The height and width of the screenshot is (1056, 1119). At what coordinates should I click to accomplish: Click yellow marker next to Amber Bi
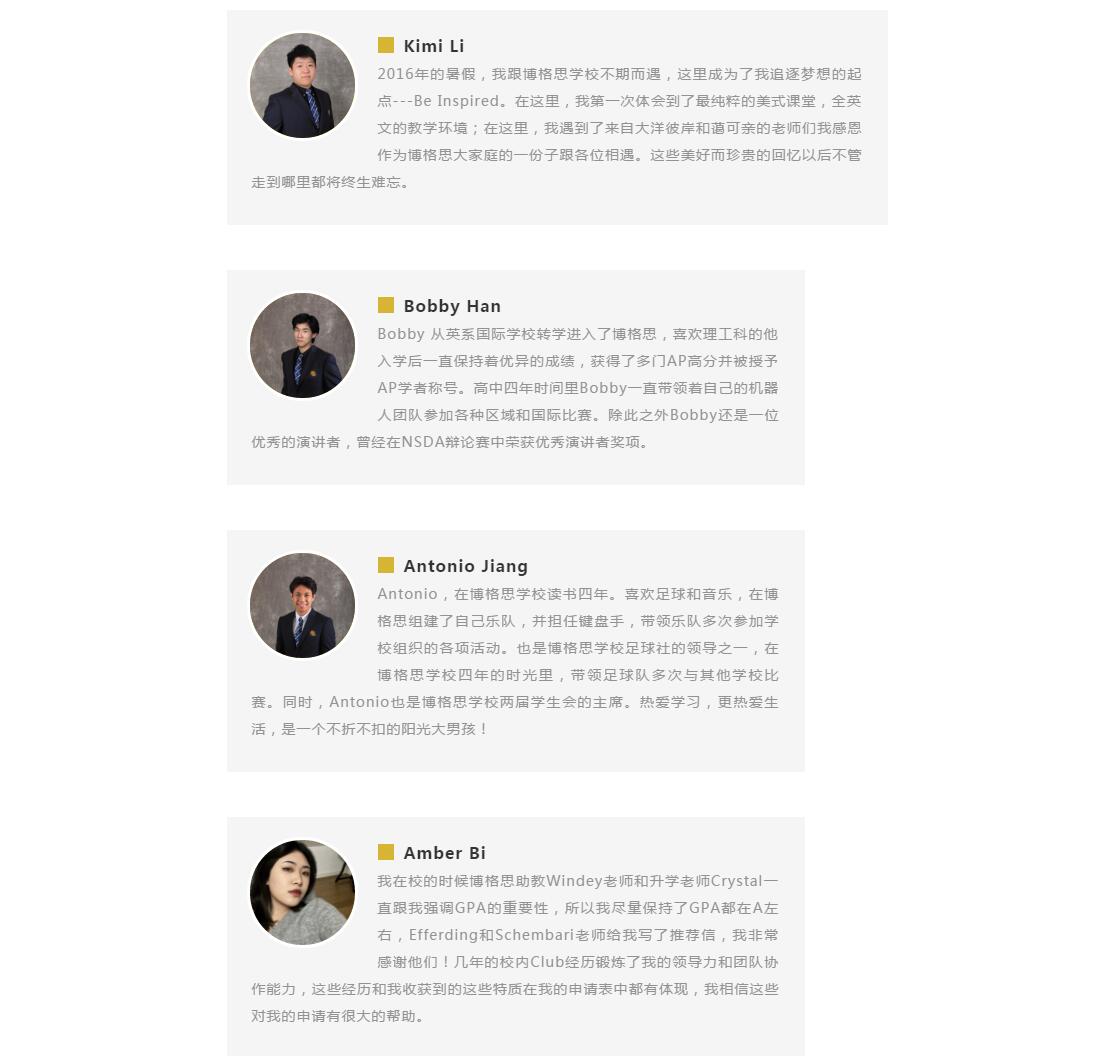coord(385,852)
